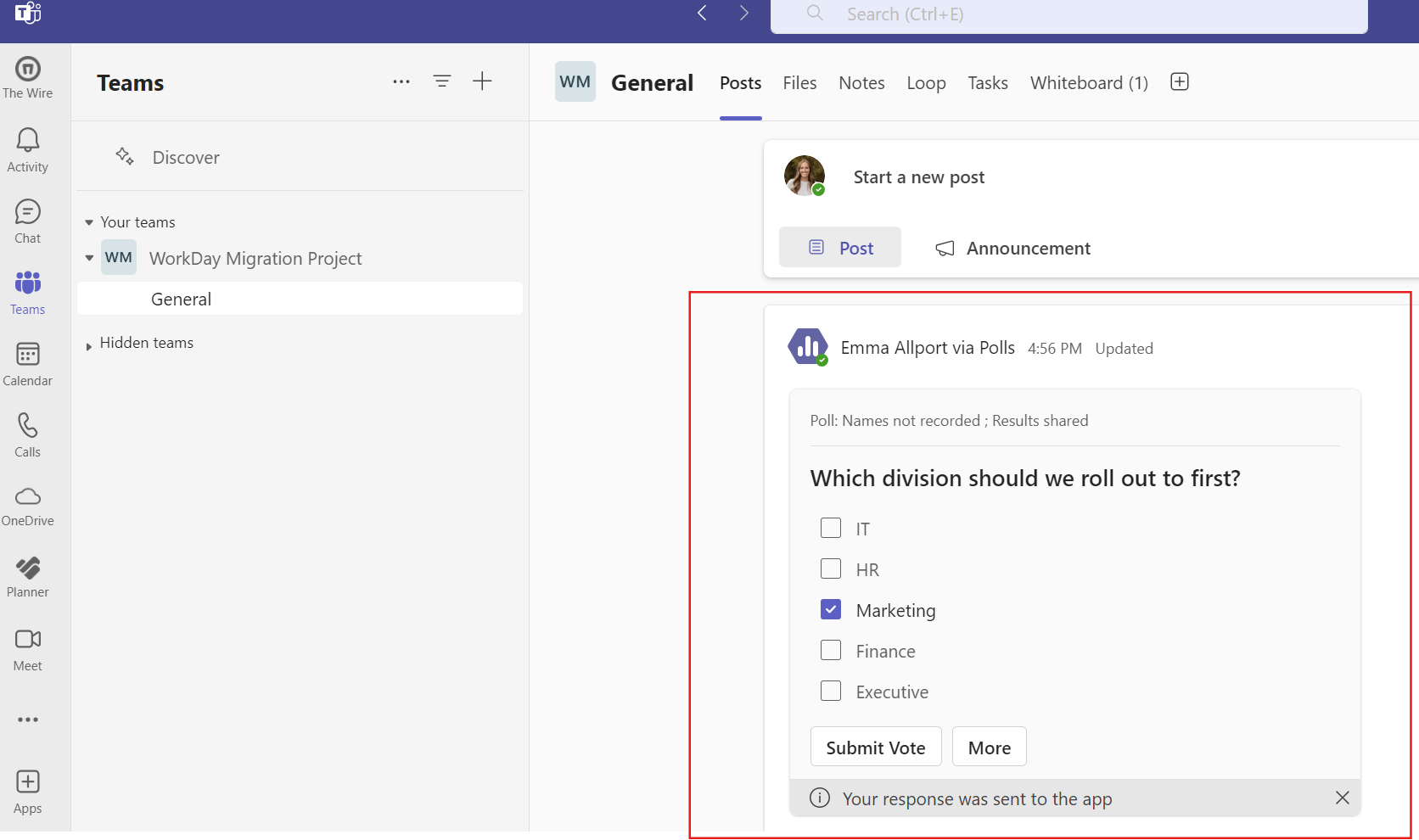Click the Polls app avatar icon

click(808, 347)
